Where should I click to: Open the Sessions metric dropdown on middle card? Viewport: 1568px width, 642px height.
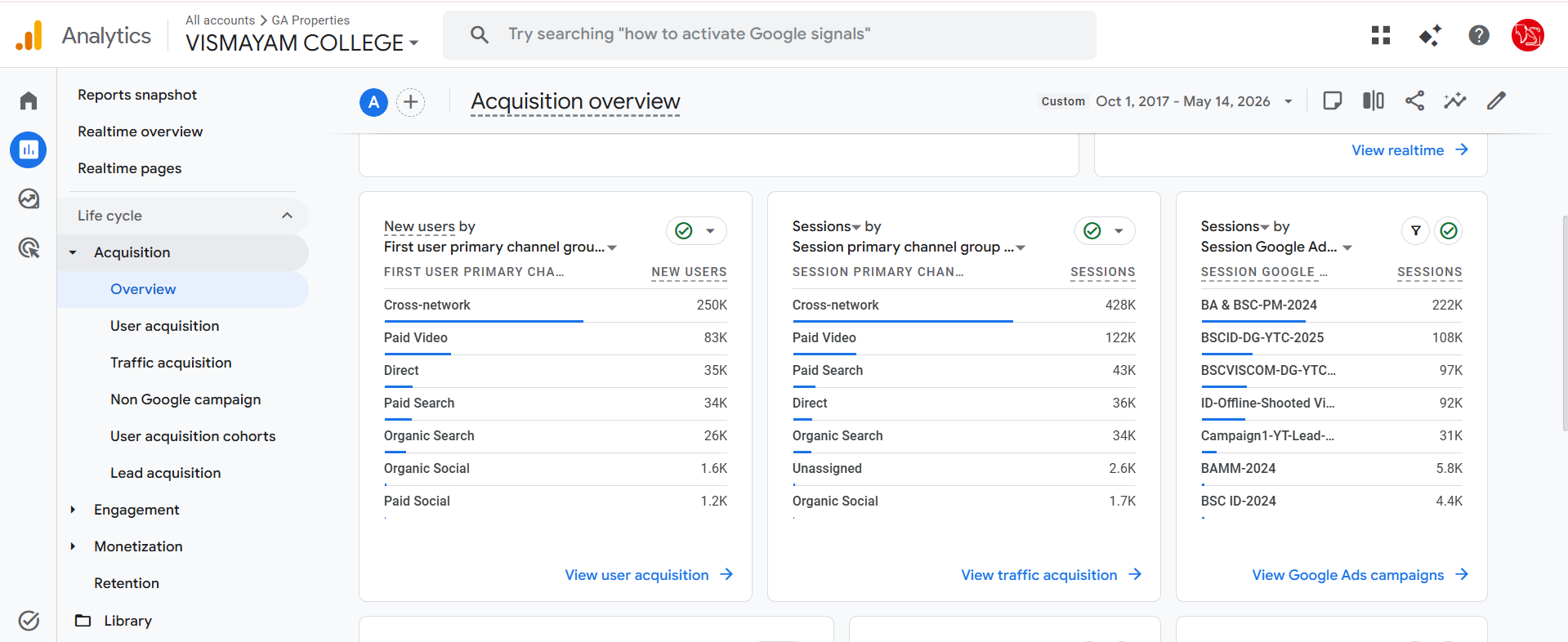click(x=827, y=226)
